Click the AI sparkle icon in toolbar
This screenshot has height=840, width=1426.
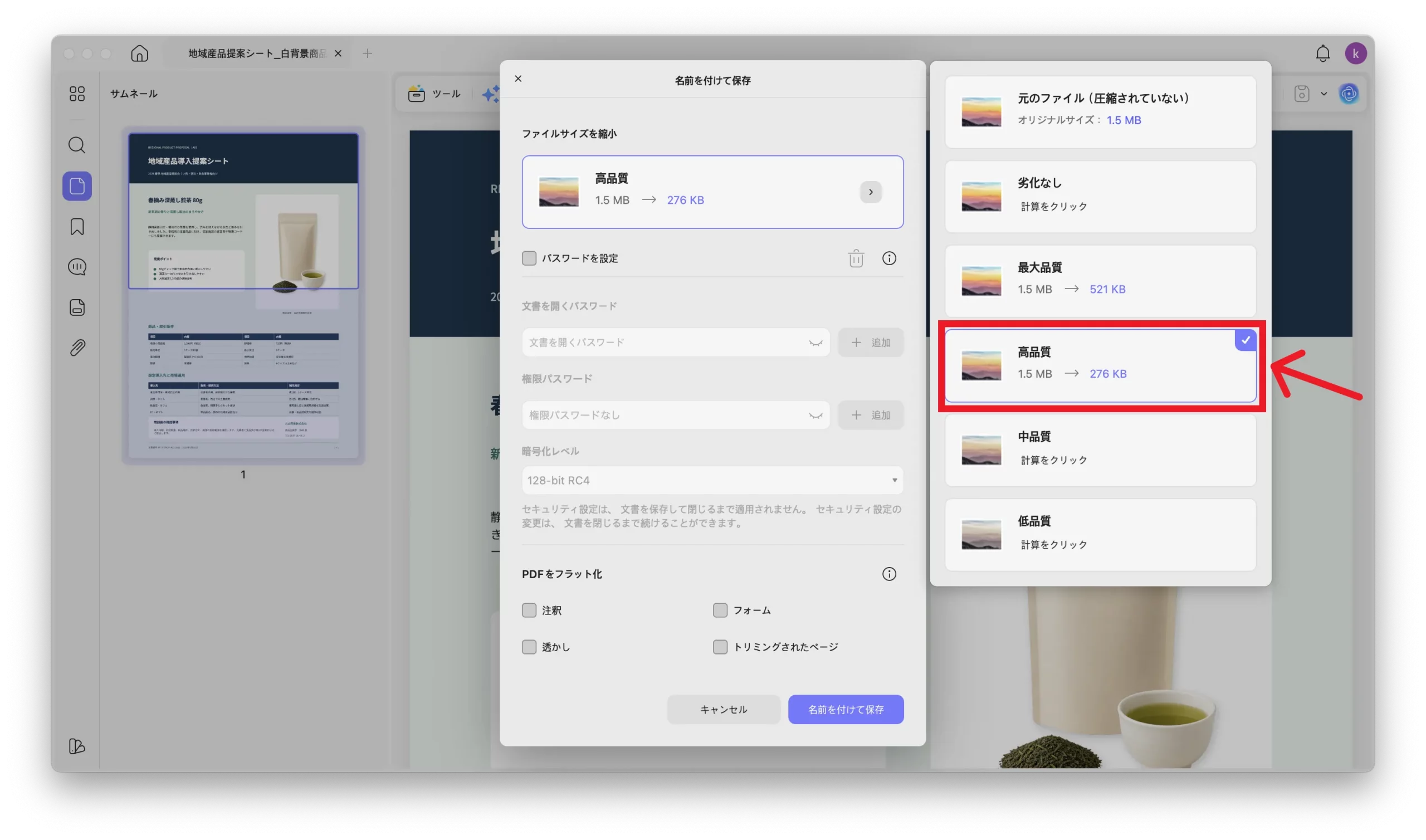tap(491, 94)
